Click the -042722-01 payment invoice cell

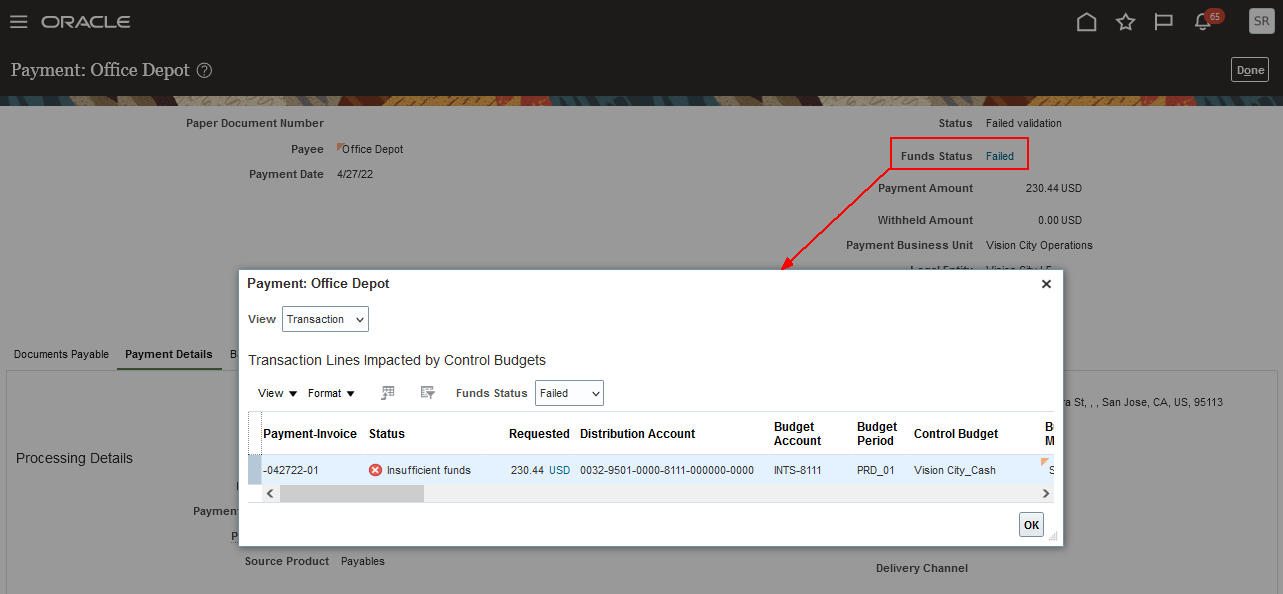[291, 470]
